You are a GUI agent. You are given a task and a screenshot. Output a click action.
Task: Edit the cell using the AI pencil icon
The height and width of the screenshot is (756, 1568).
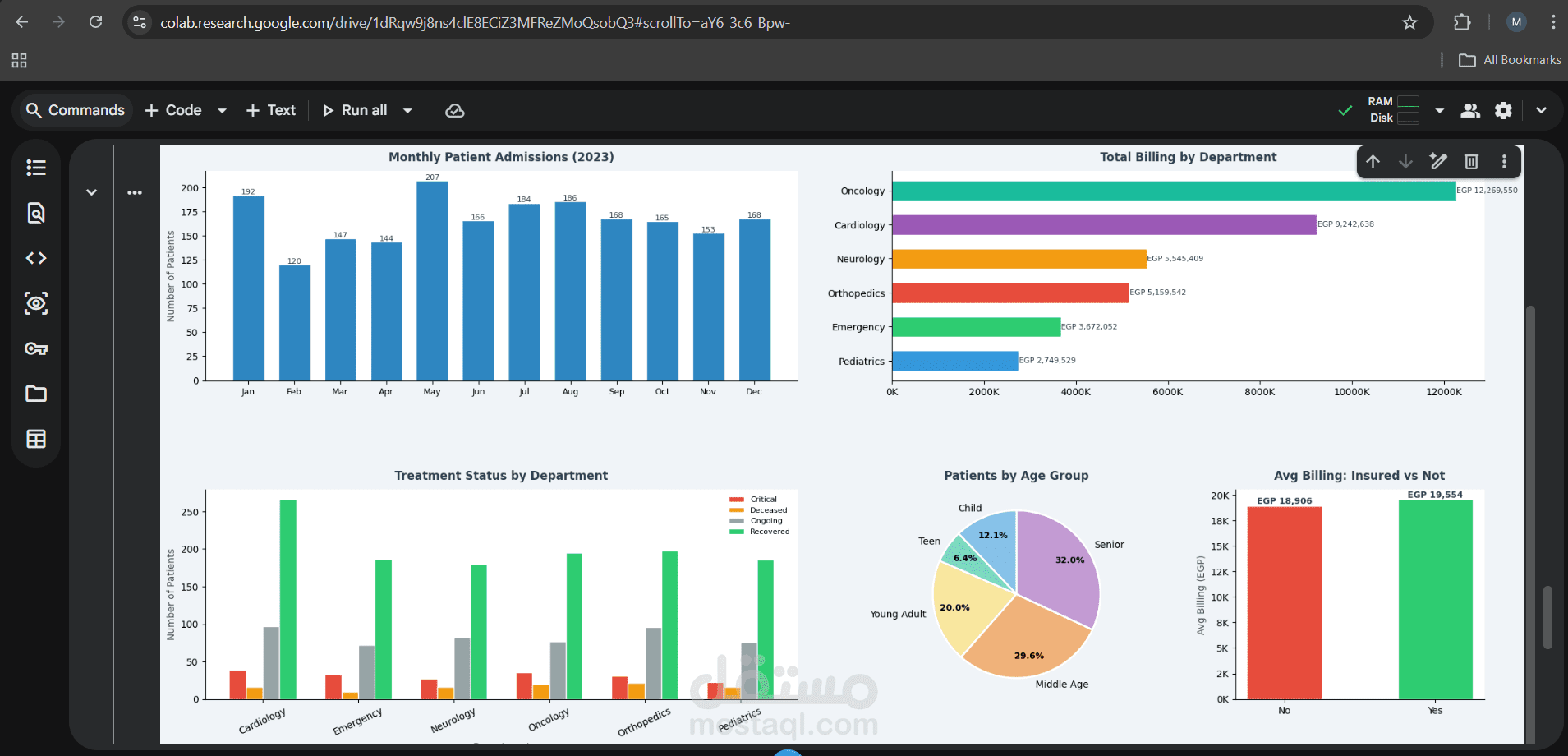(1438, 161)
